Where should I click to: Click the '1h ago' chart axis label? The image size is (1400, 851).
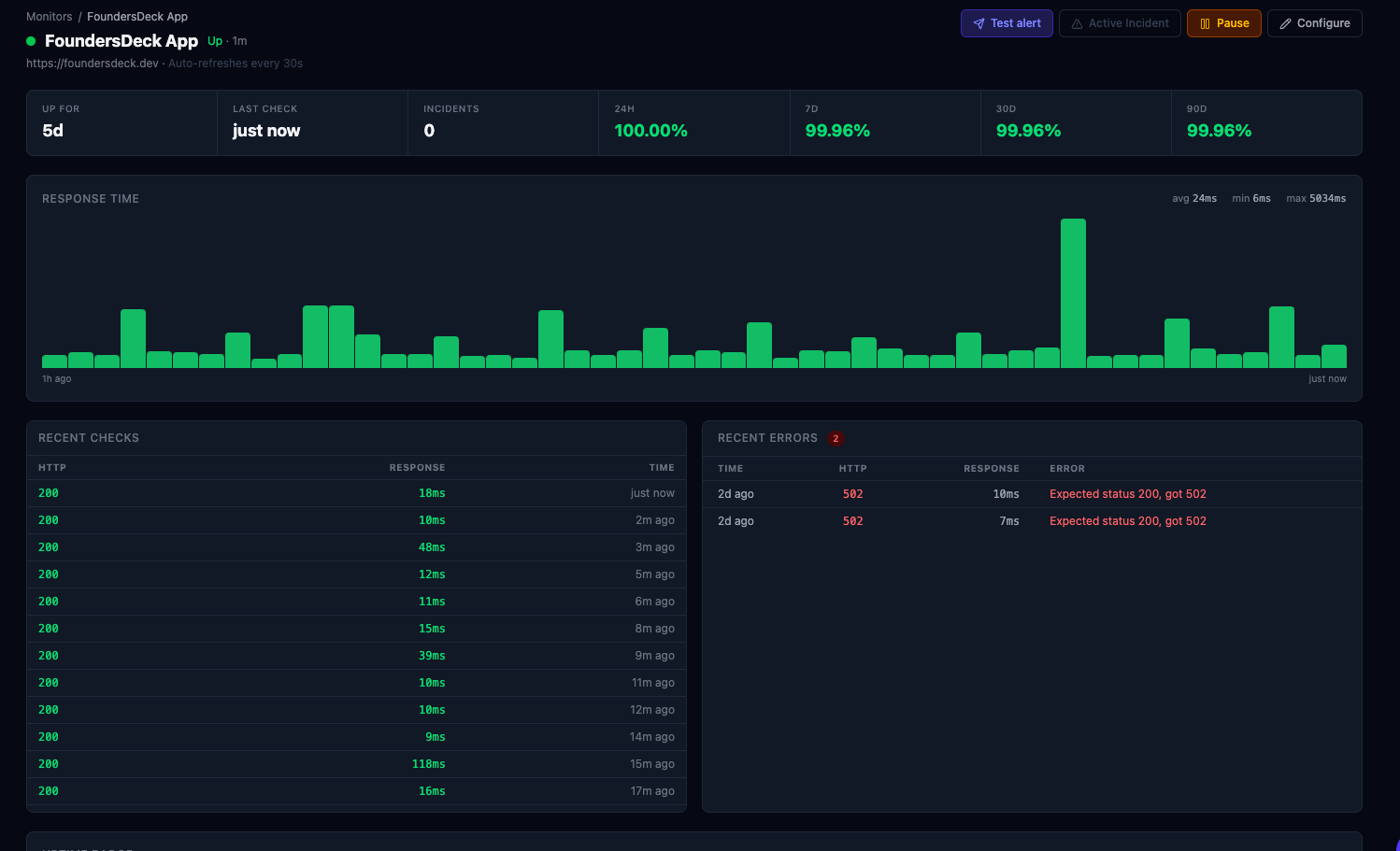tap(56, 379)
